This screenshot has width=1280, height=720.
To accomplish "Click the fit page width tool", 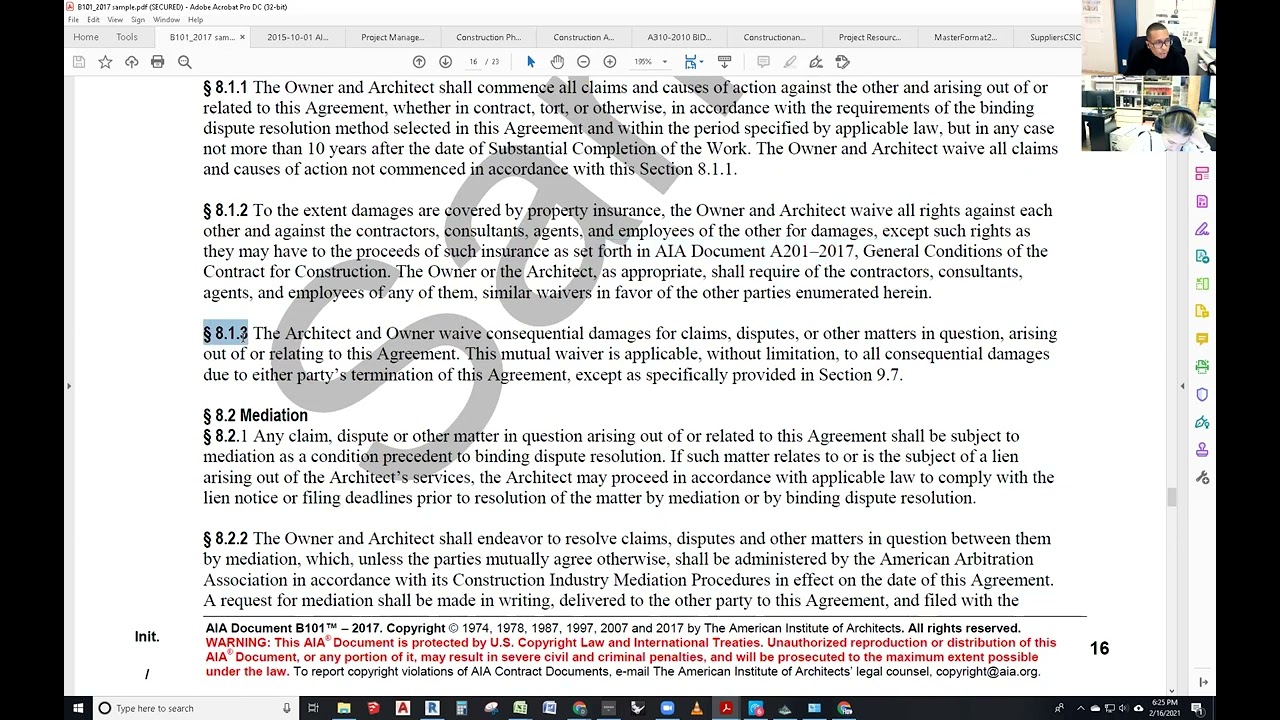I will pyautogui.click(x=690, y=62).
